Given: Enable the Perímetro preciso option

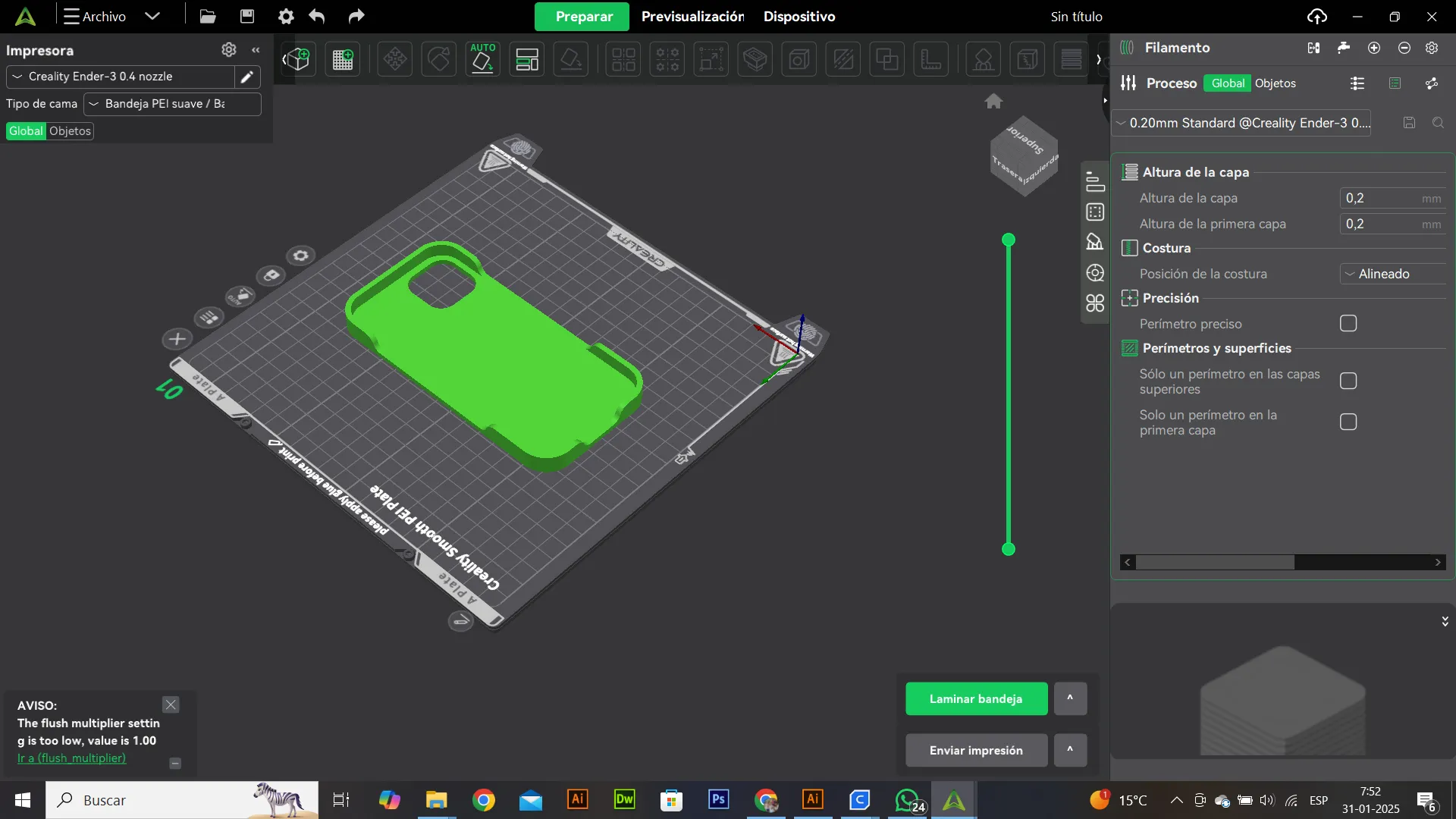Looking at the screenshot, I should (1348, 323).
